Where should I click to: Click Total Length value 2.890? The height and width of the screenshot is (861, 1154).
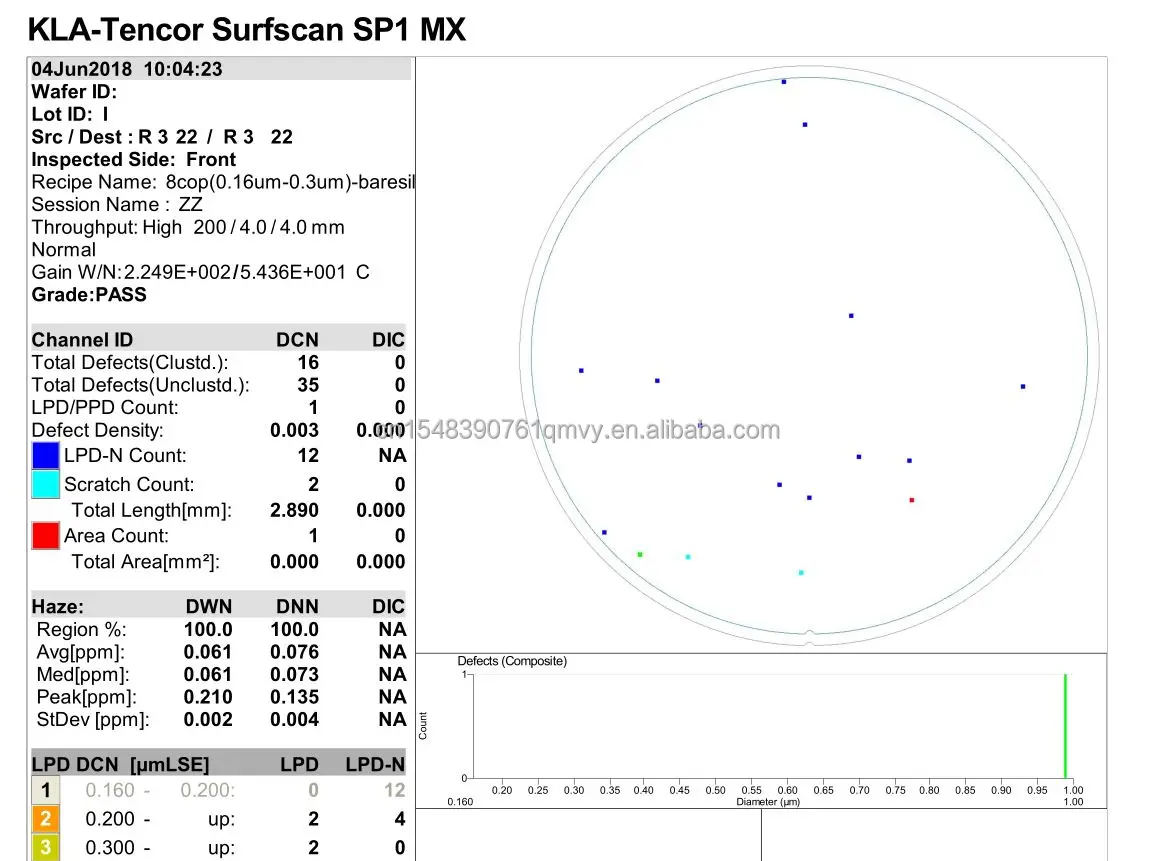[x=294, y=510]
